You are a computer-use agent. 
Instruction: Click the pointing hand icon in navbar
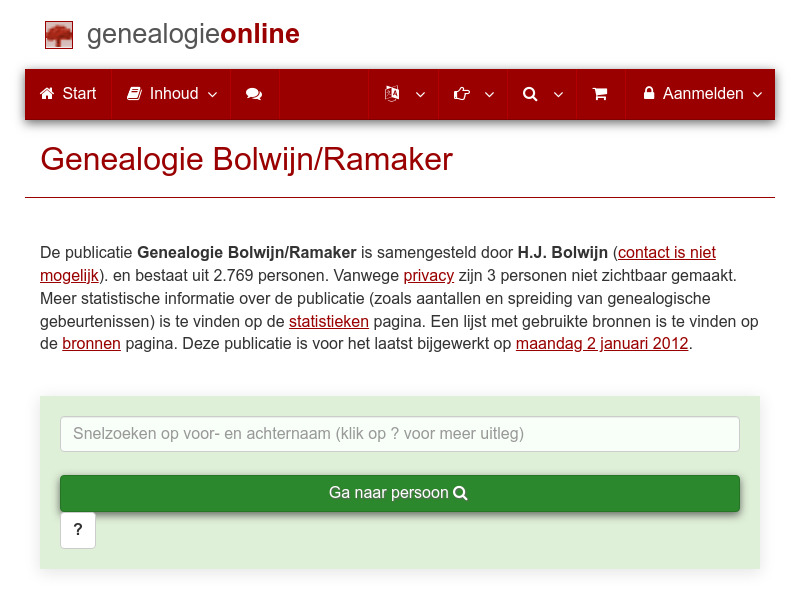pos(461,94)
